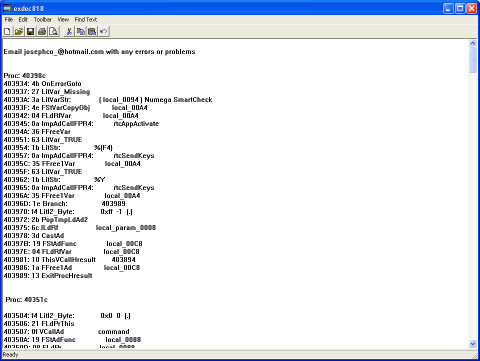Click the scrollbar down arrow
Image resolution: width=480 pixels, height=361 pixels.
tap(473, 344)
